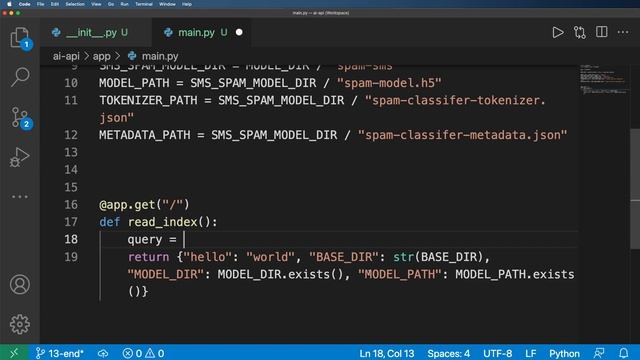Image resolution: width=640 pixels, height=360 pixels.
Task: Open the Code application menu
Action: pos(24,4)
